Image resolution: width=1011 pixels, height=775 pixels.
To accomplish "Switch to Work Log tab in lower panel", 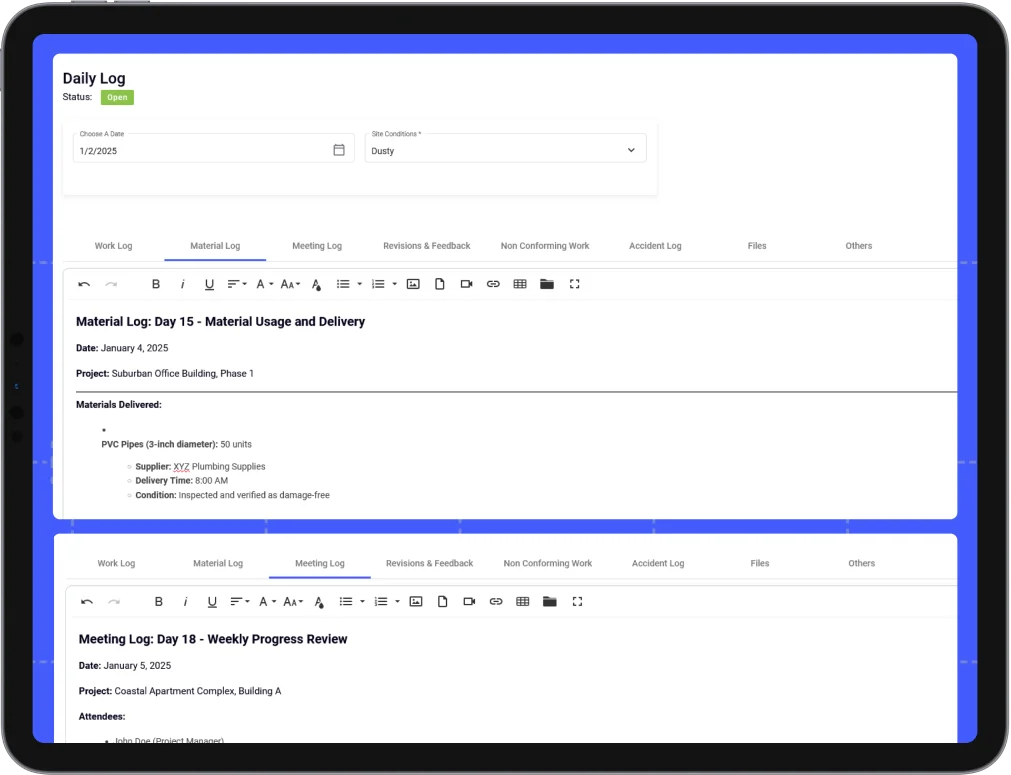I will click(x=116, y=564).
